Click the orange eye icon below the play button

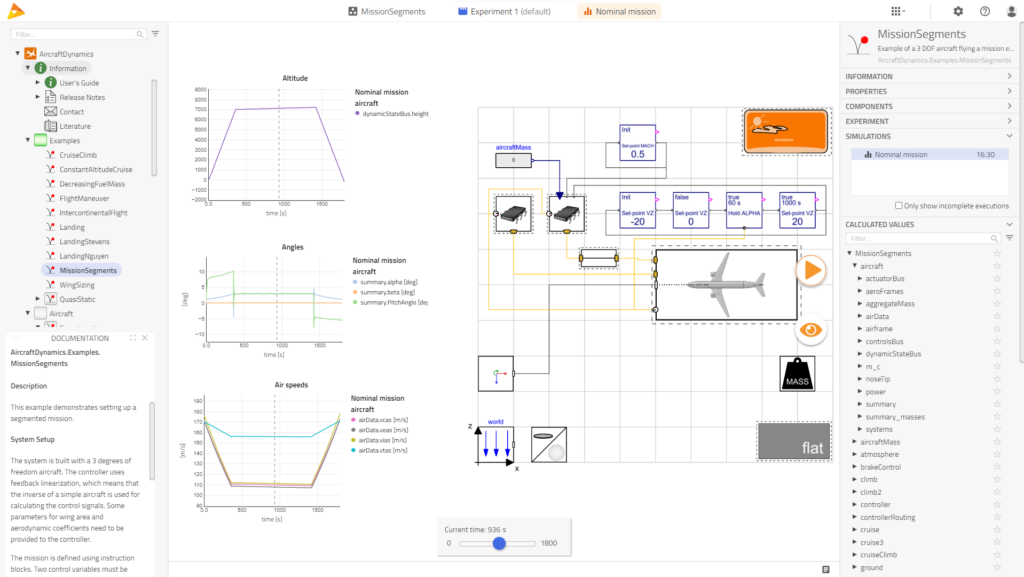point(811,330)
